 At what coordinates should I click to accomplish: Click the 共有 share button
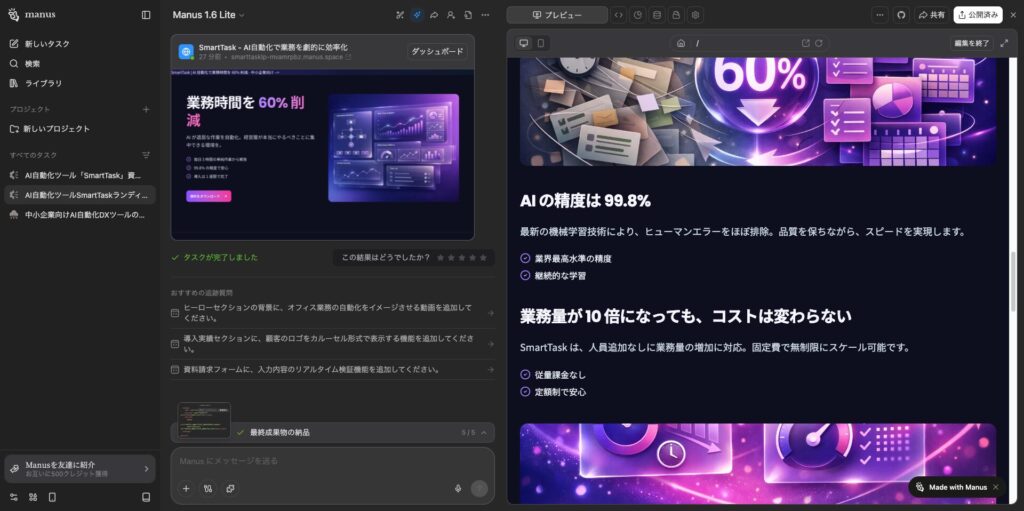(931, 15)
